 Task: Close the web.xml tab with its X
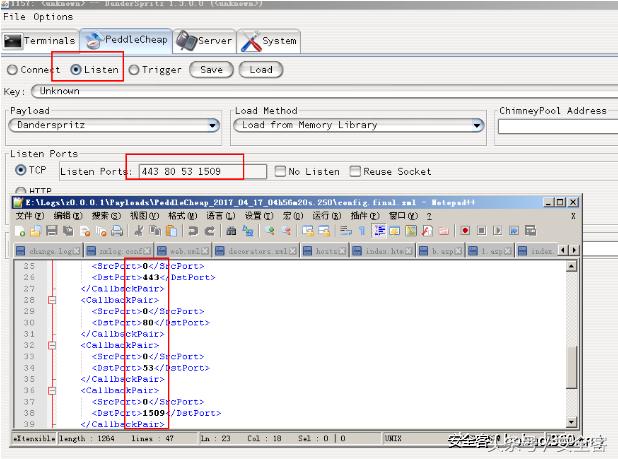point(205,251)
